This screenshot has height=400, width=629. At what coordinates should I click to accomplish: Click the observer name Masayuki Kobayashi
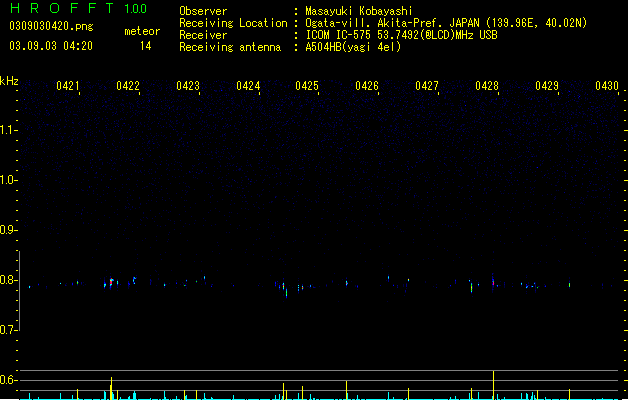359,11
